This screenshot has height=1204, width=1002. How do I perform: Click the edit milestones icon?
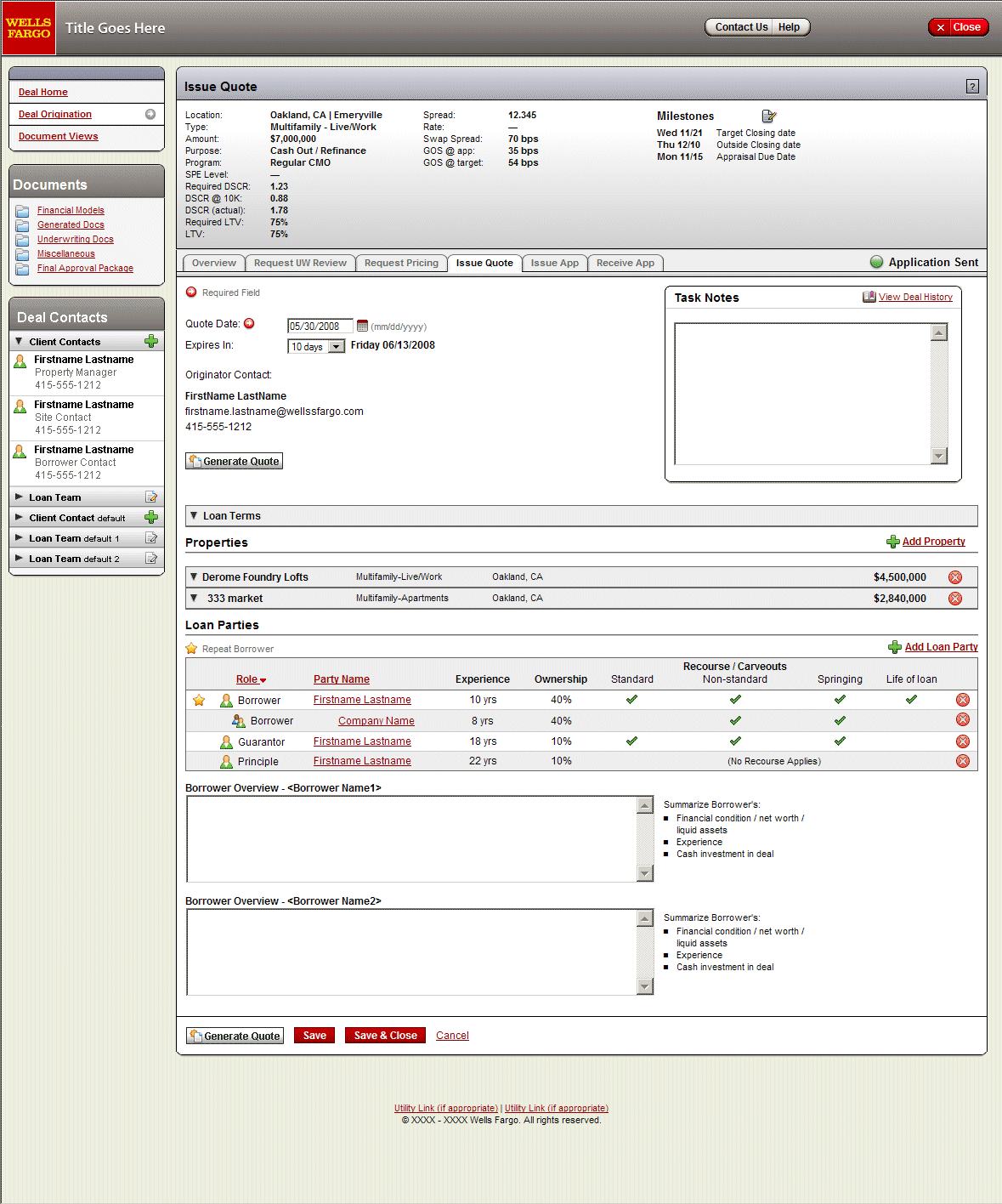coord(768,116)
